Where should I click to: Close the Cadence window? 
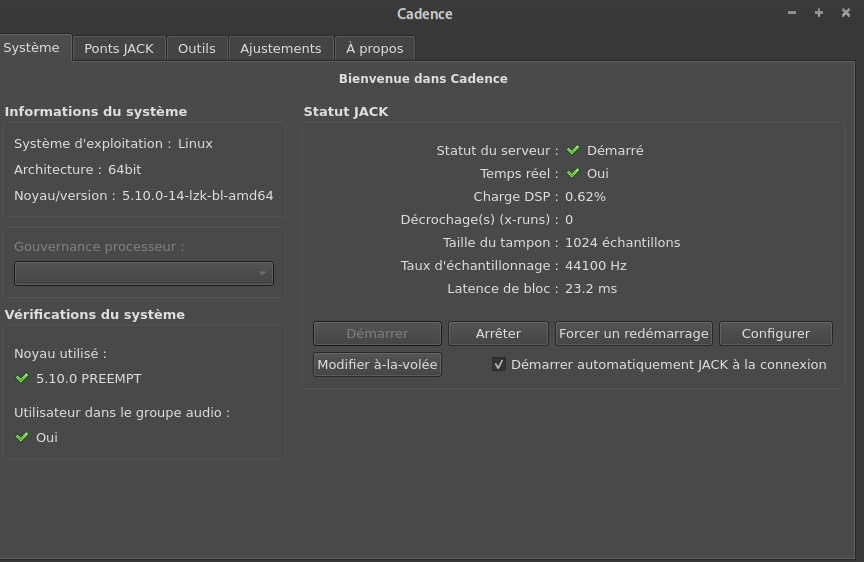tap(845, 13)
